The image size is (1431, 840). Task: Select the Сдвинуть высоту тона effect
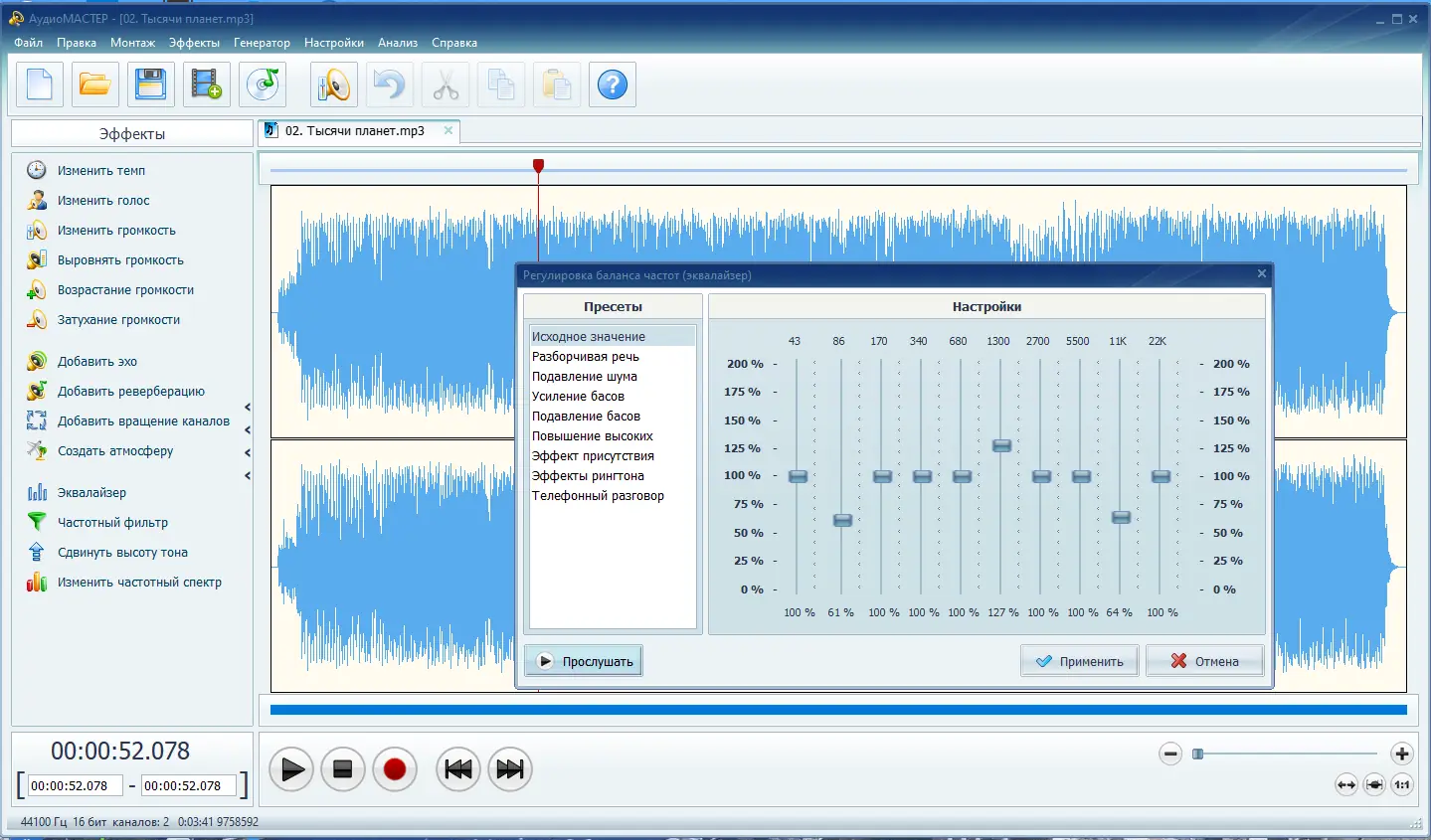[122, 553]
